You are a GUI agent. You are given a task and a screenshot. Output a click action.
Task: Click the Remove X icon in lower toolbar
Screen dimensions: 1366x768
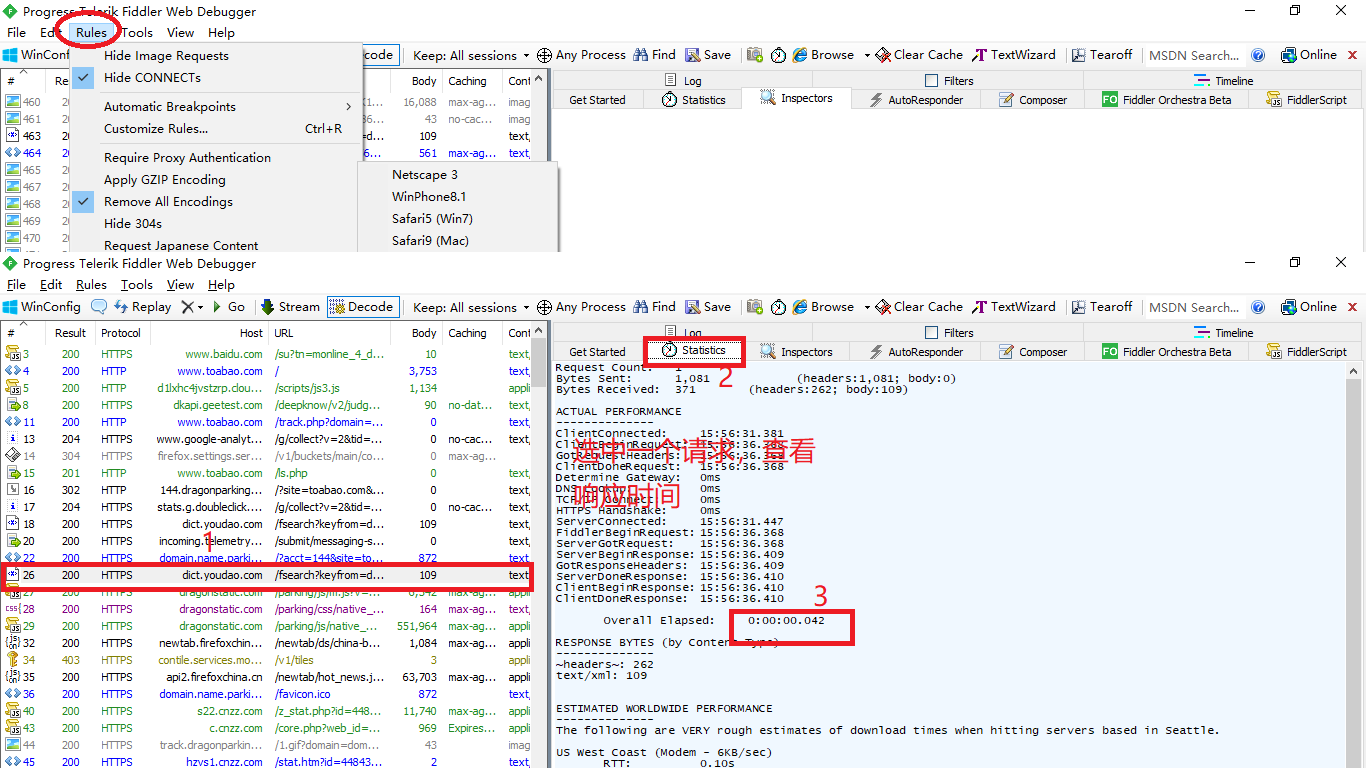(187, 307)
